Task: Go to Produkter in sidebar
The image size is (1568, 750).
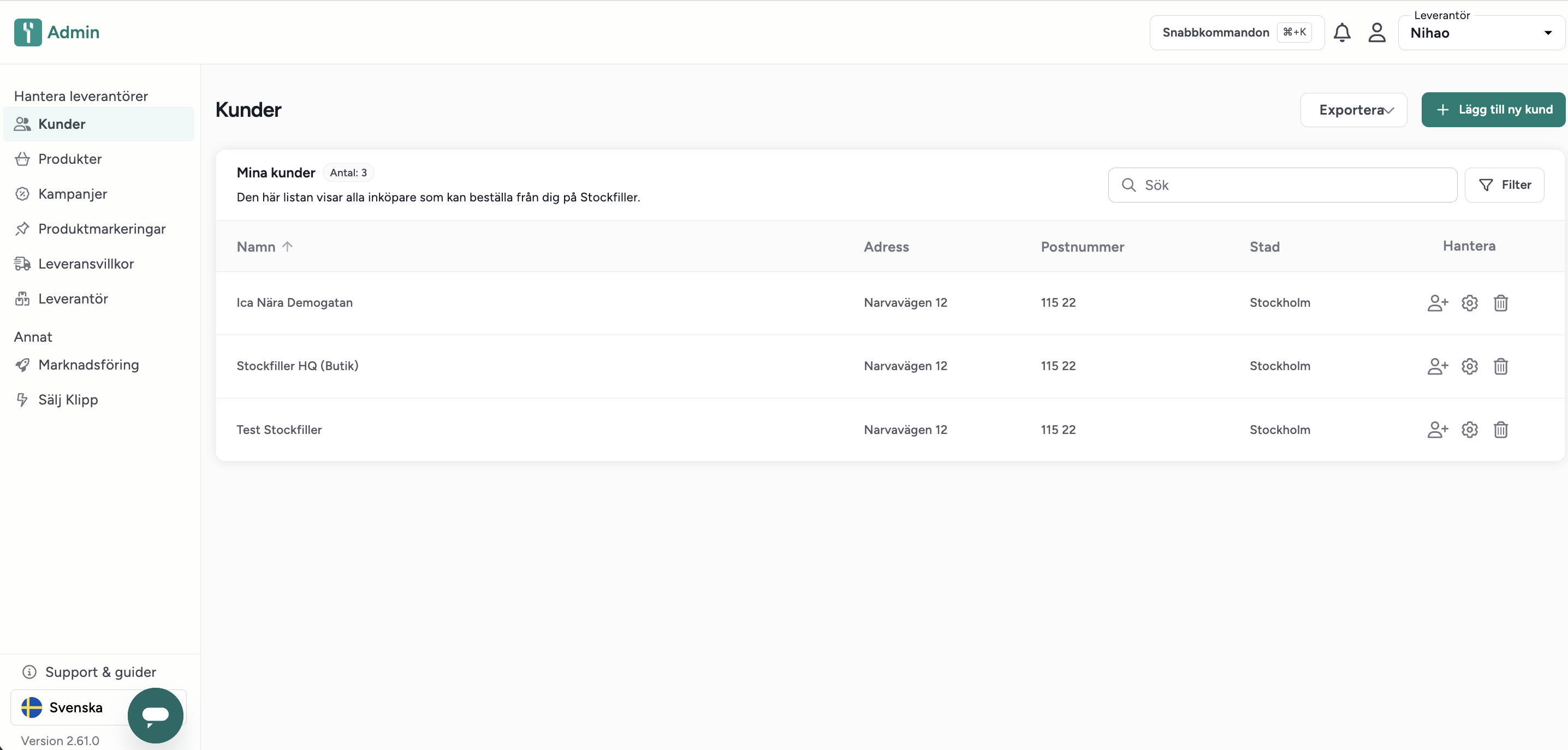Action: pos(99,159)
